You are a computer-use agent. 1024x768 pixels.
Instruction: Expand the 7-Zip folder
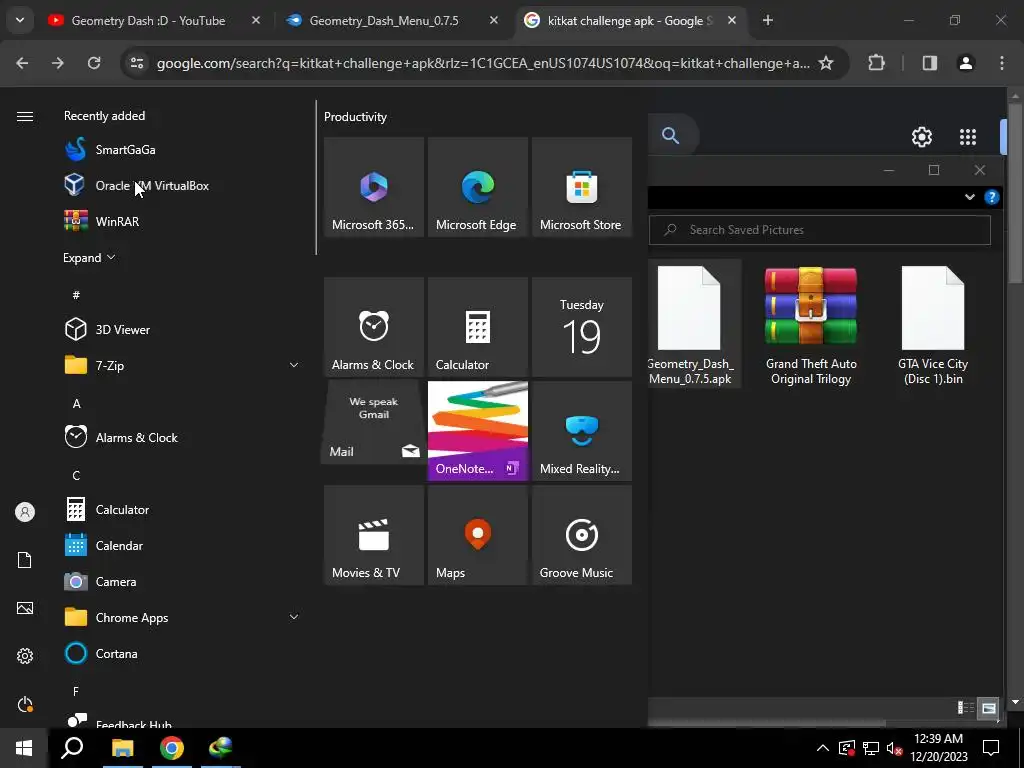coord(294,365)
